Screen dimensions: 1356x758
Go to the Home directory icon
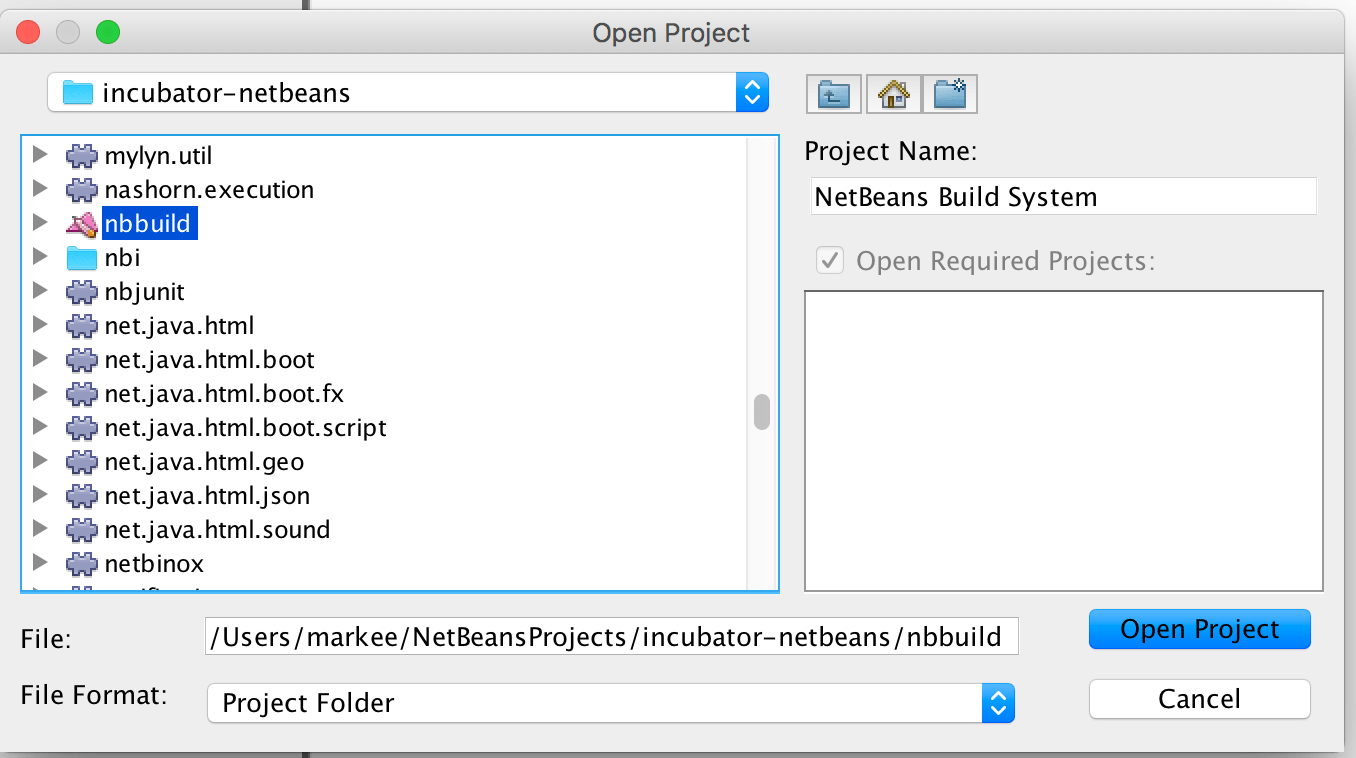coord(893,95)
